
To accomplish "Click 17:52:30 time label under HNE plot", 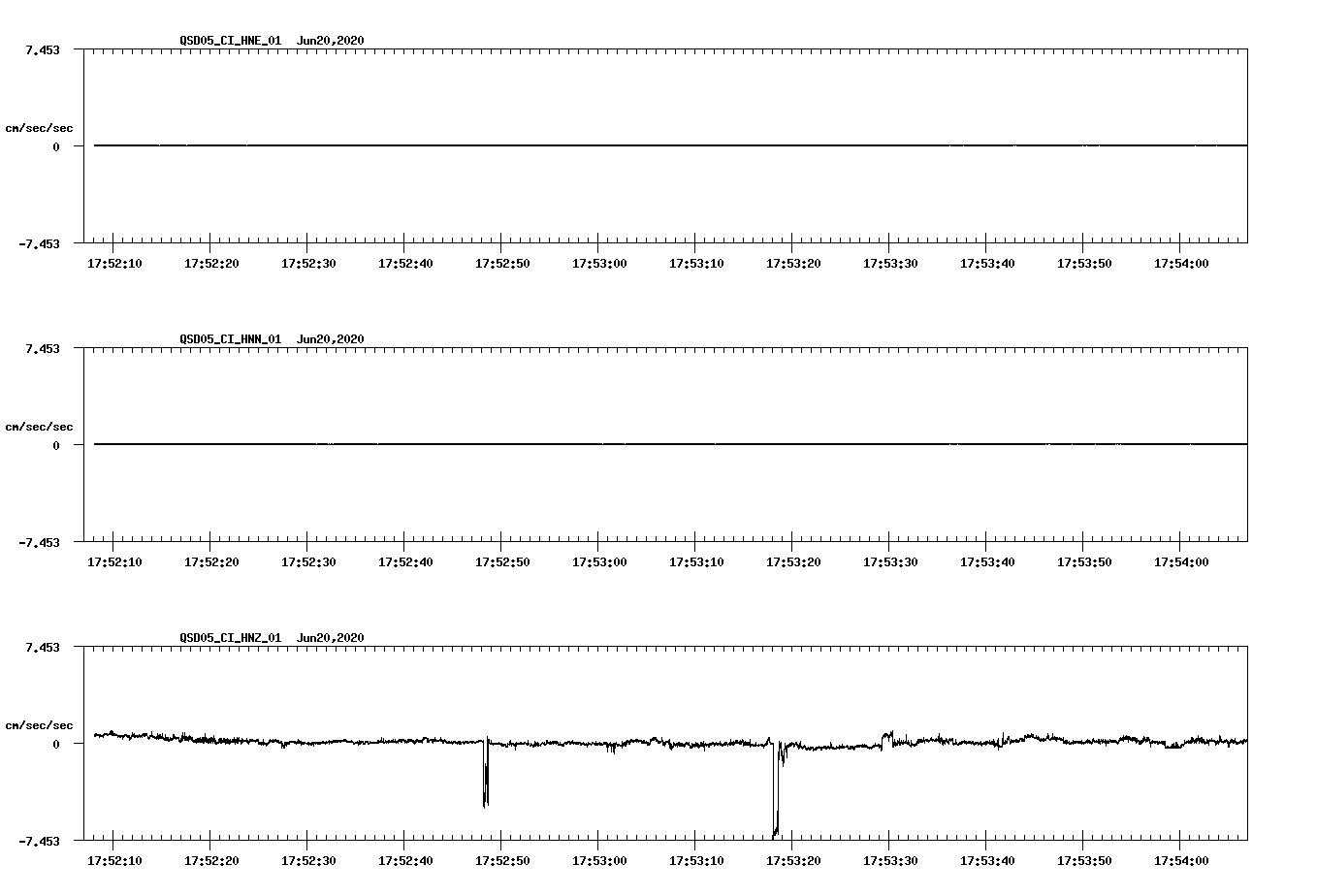I will (308, 263).
